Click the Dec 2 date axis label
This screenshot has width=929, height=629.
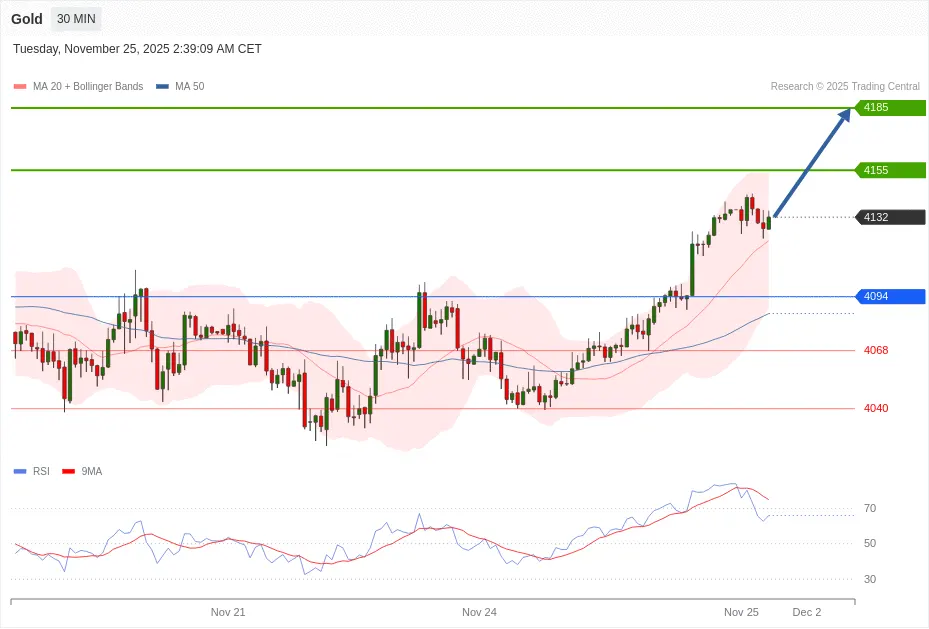[x=807, y=612]
